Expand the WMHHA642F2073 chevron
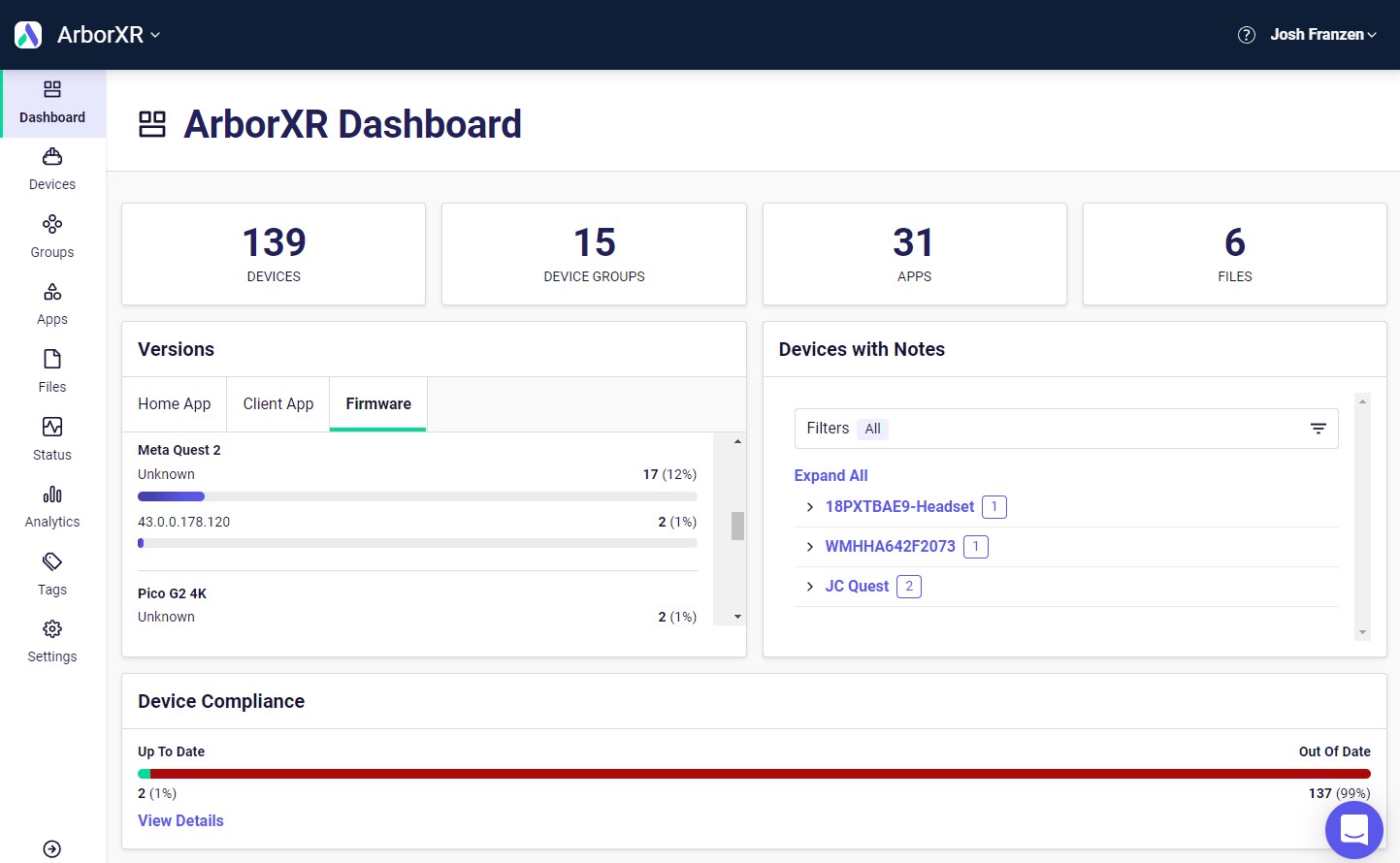 809,547
